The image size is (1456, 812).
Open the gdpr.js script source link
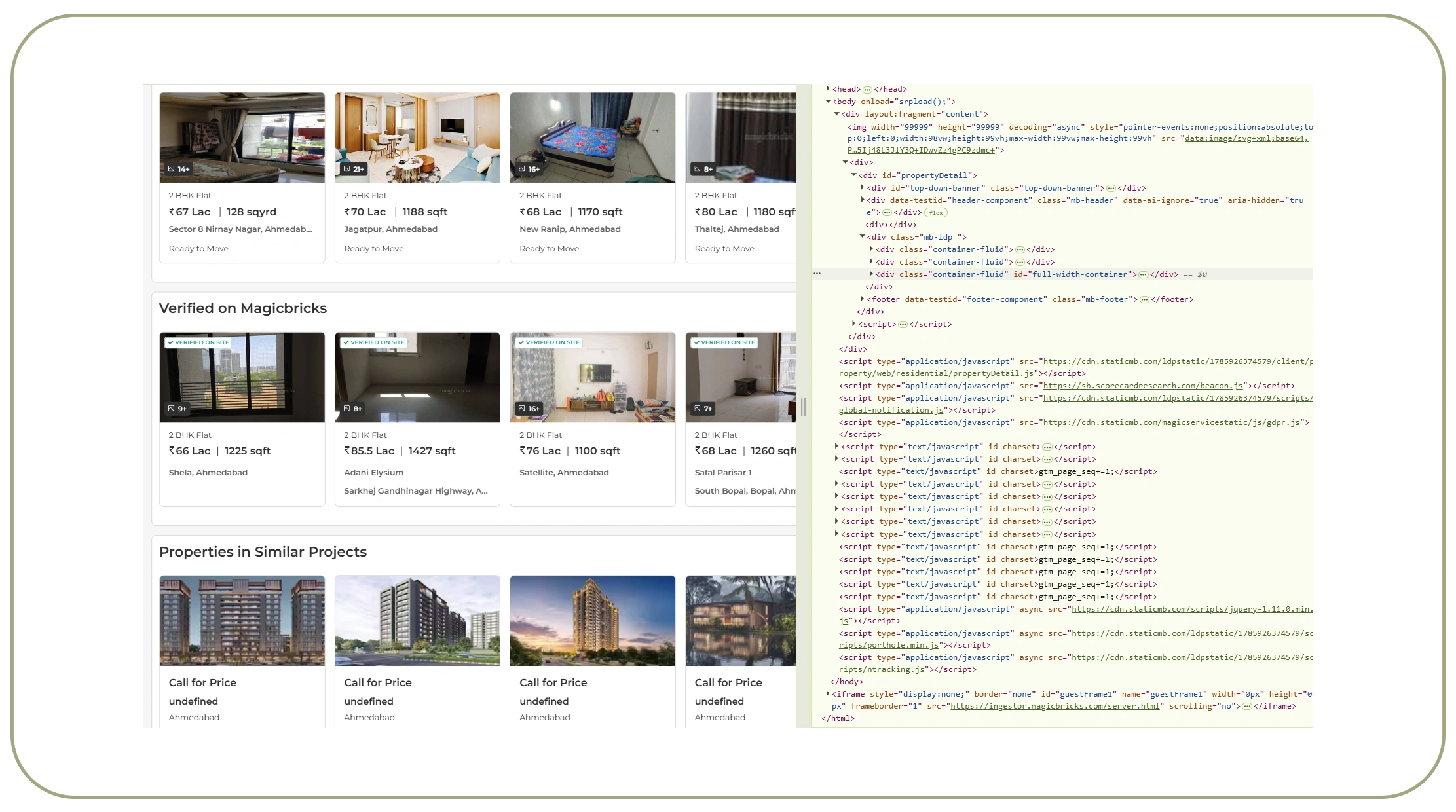pos(1171,423)
